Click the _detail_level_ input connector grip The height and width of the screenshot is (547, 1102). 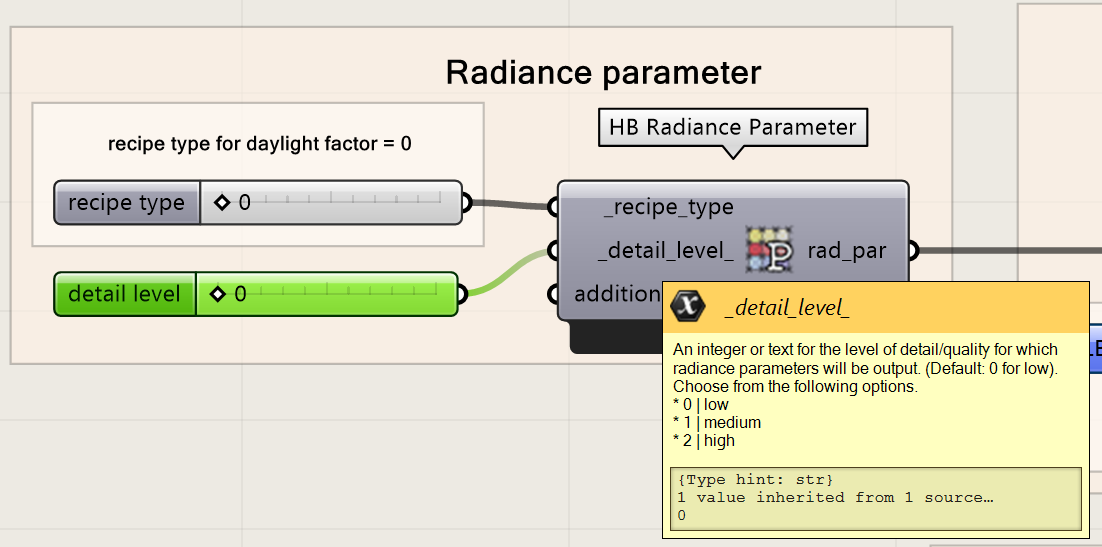pyautogui.click(x=553, y=250)
